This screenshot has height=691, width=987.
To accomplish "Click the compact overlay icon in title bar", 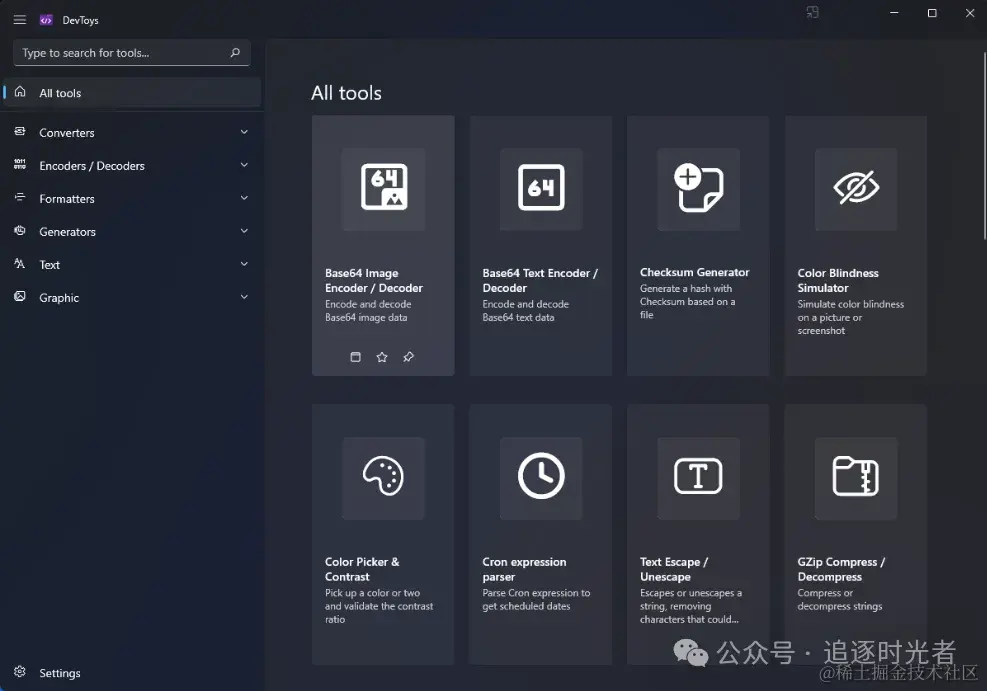I will pyautogui.click(x=813, y=13).
